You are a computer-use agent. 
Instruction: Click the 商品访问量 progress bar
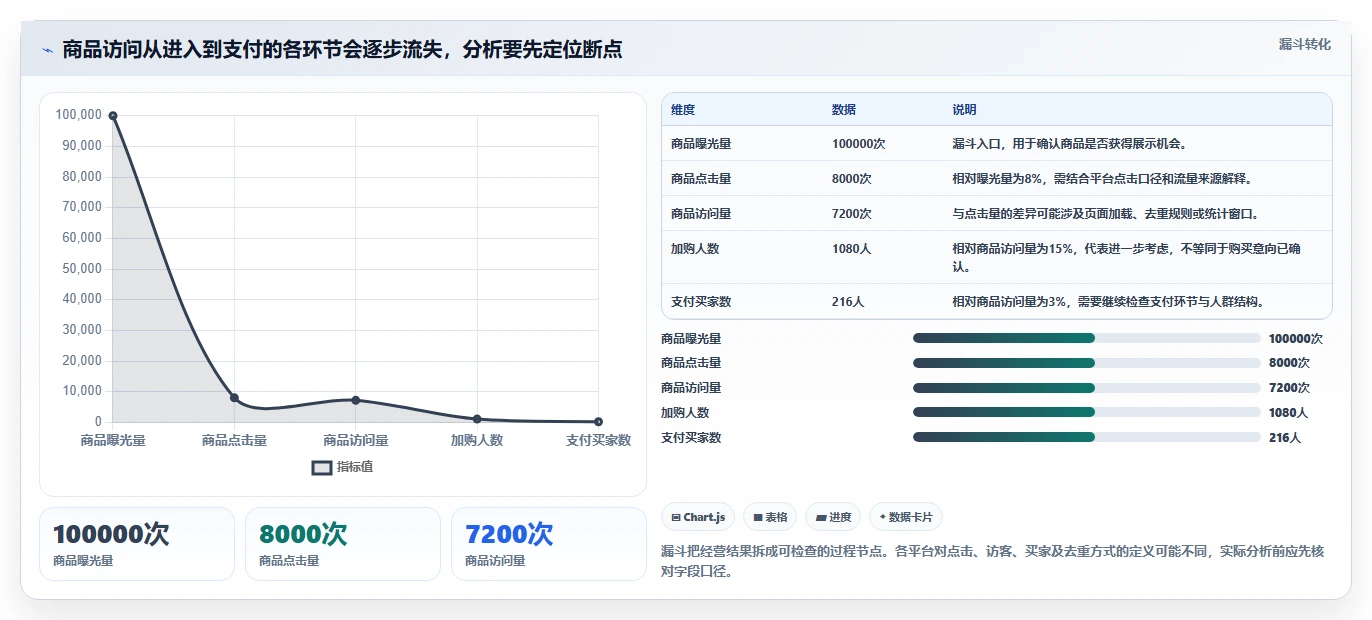1087,388
